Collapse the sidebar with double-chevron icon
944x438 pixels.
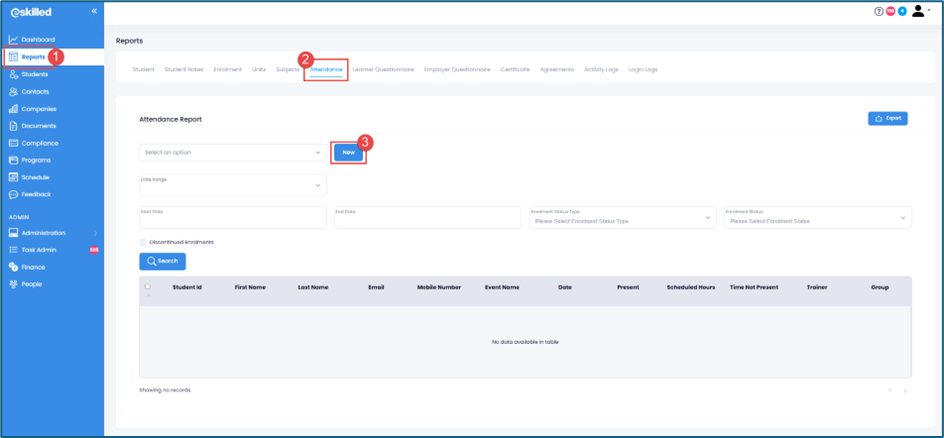pyautogui.click(x=94, y=11)
